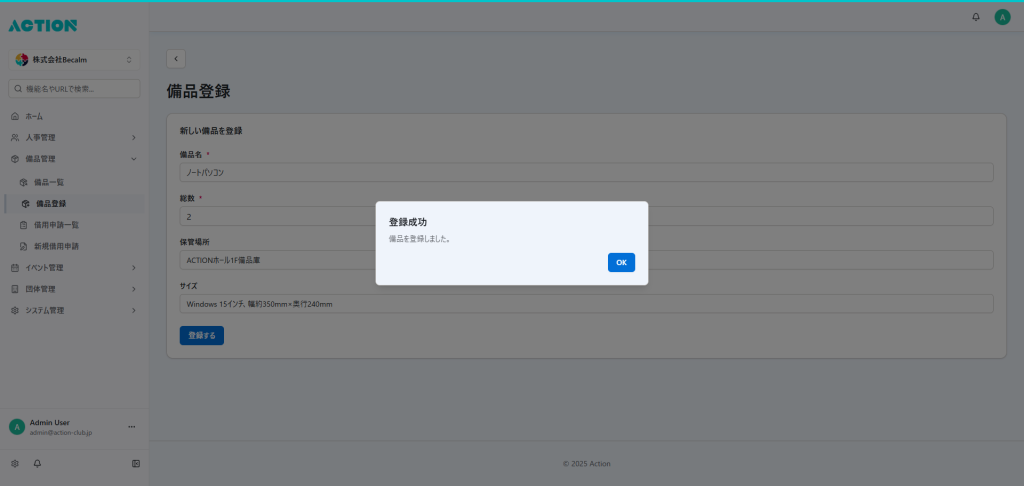1024x486 pixels.
Task: Open 借用申請一覧 in the sidebar
Action: [56, 225]
